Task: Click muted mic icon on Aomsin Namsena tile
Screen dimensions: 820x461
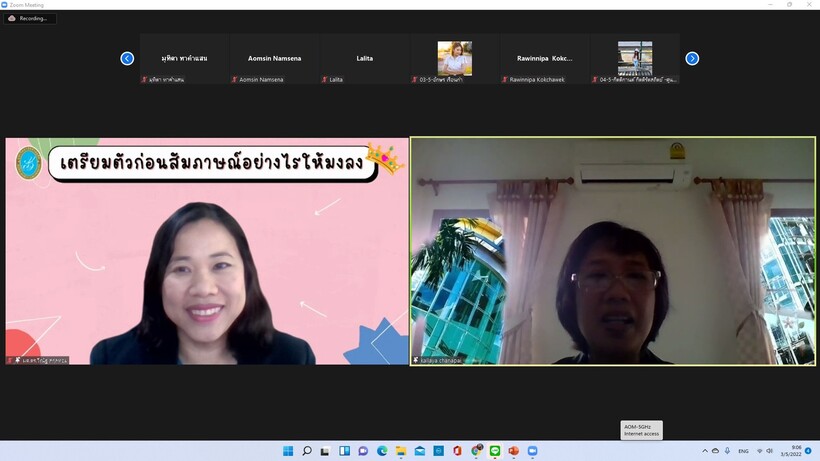Action: pyautogui.click(x=234, y=79)
